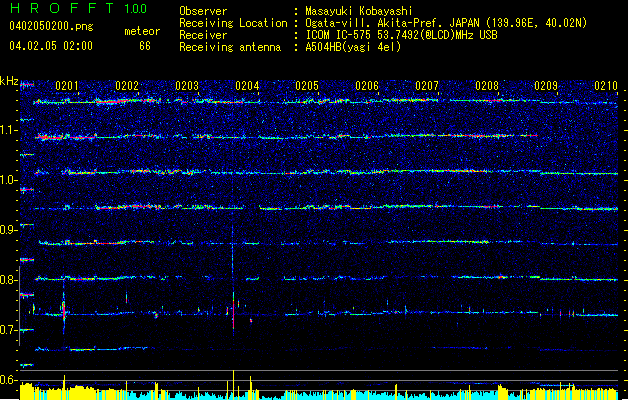Select the observer name Masayuki Kobayashi
629x400 pixels.
[359, 11]
